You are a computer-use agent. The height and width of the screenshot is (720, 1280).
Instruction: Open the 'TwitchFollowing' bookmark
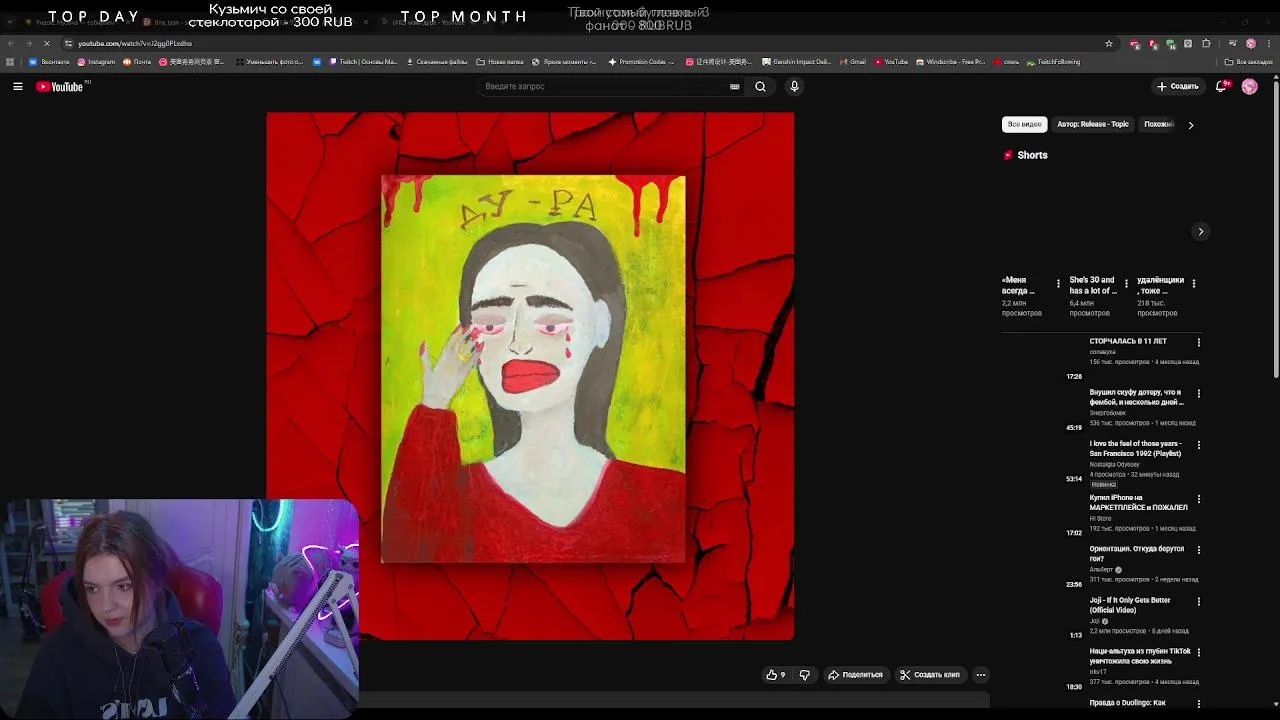[x=1054, y=62]
